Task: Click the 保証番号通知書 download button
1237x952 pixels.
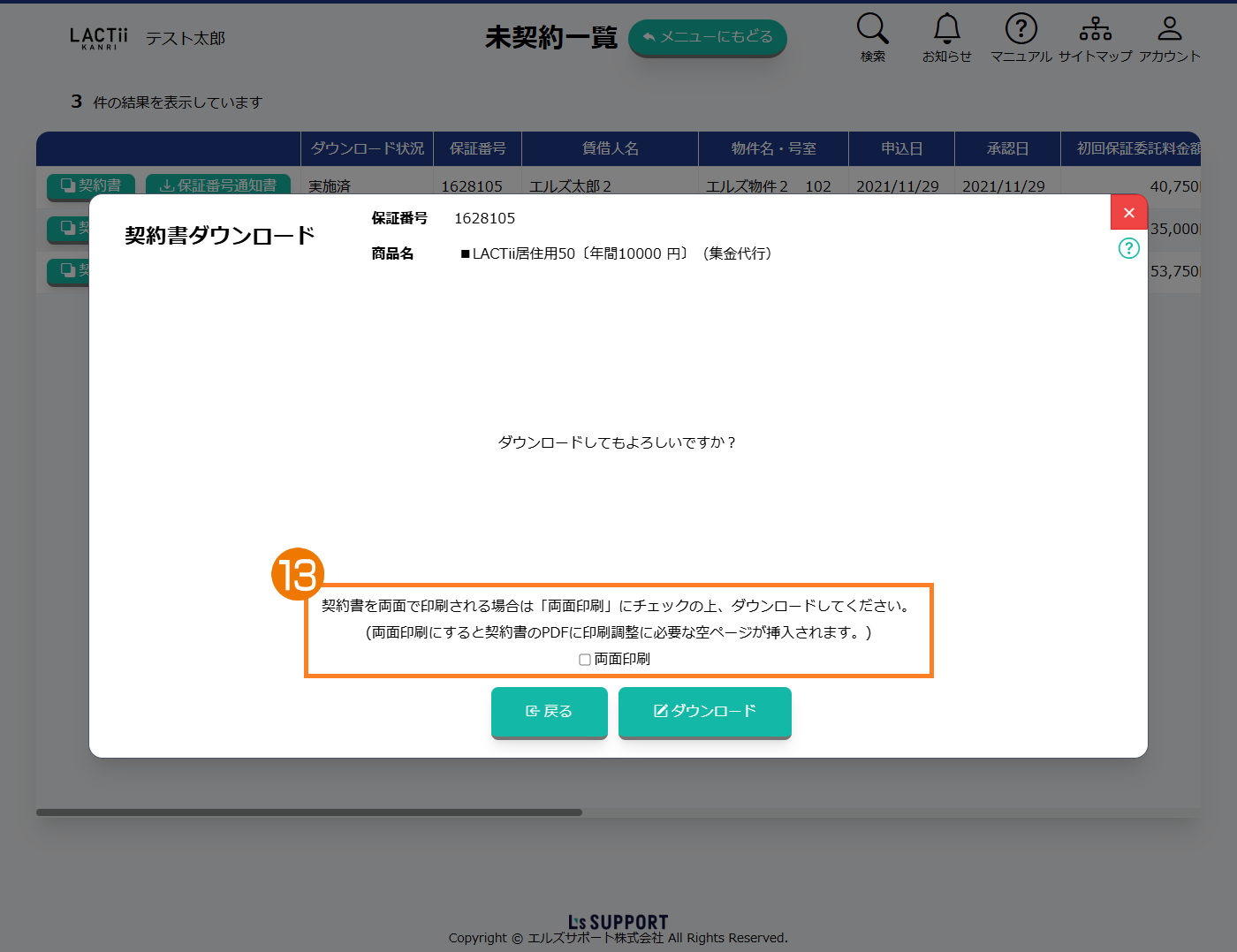Action: pyautogui.click(x=218, y=185)
